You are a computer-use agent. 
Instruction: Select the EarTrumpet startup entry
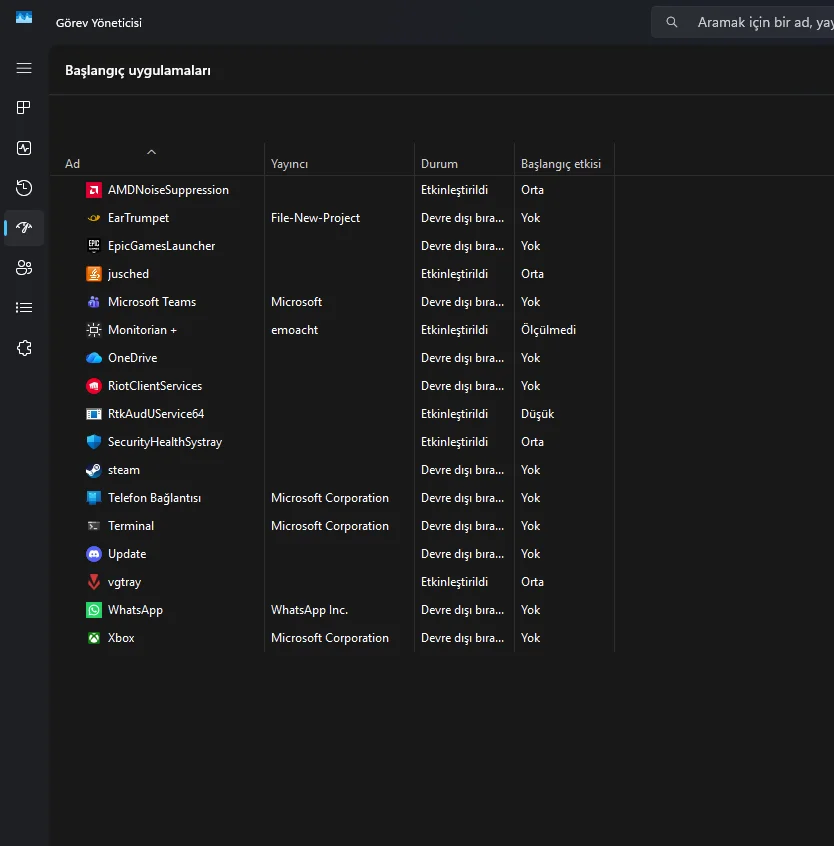point(138,218)
